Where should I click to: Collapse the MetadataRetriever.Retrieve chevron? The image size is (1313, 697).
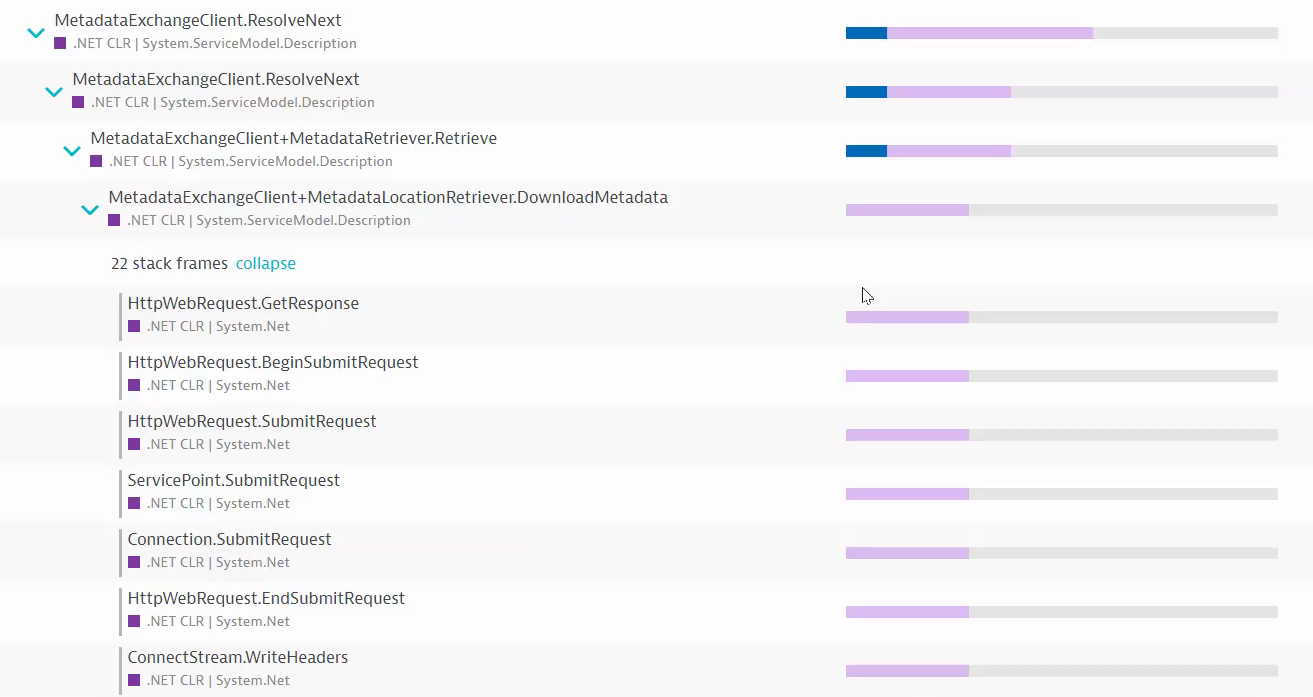point(72,151)
